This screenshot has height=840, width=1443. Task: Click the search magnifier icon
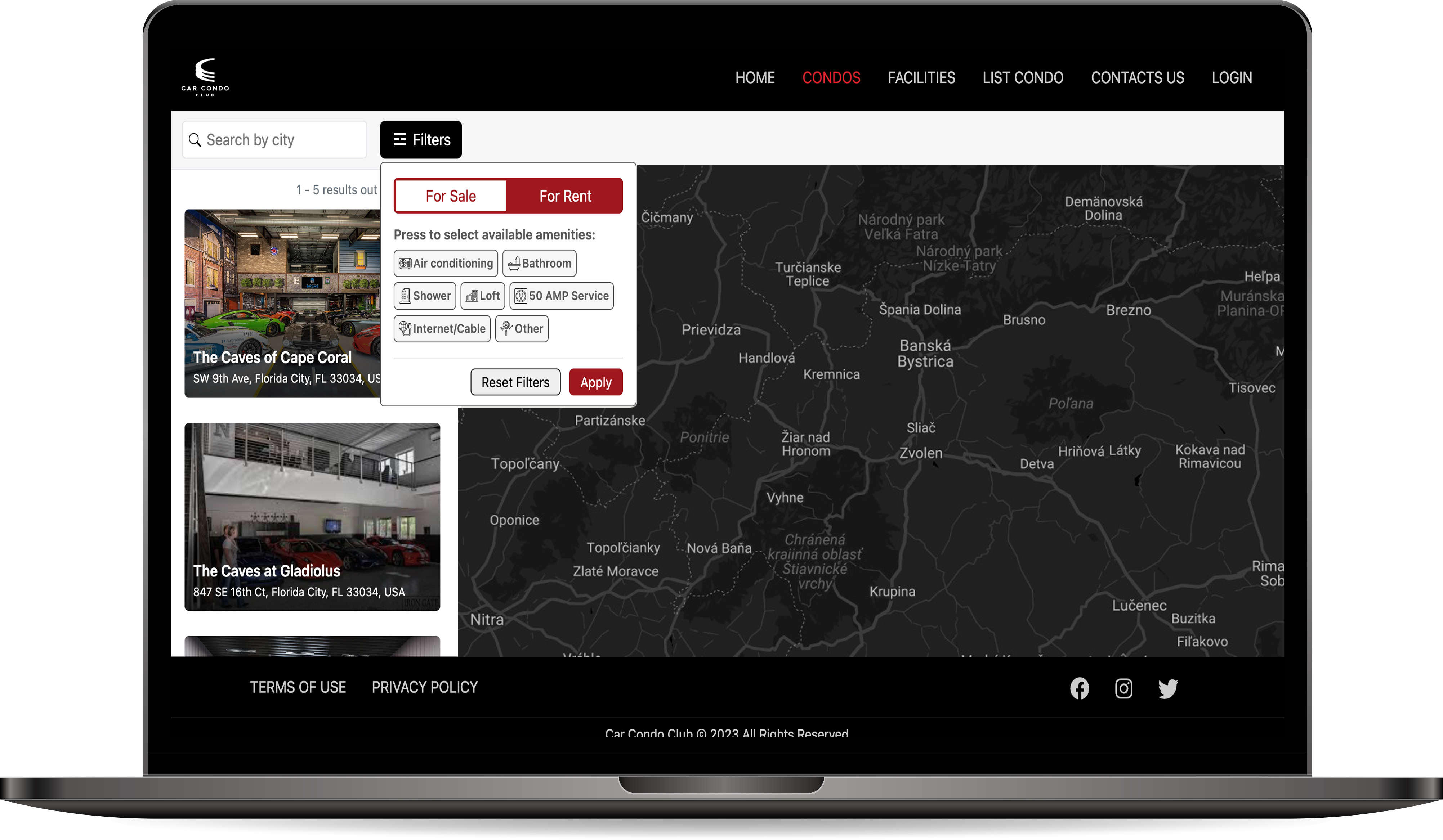(x=195, y=140)
